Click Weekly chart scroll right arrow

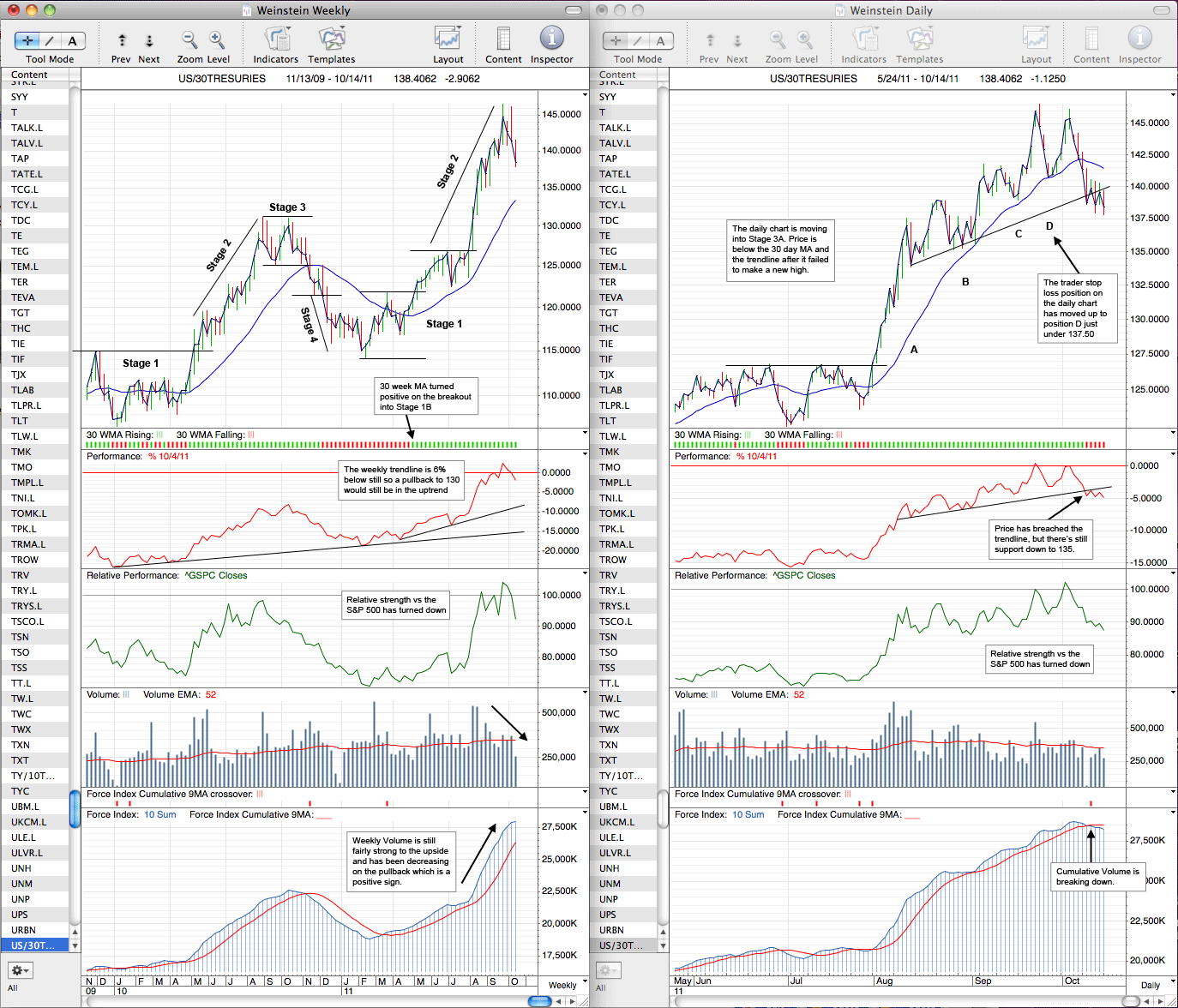[574, 1000]
